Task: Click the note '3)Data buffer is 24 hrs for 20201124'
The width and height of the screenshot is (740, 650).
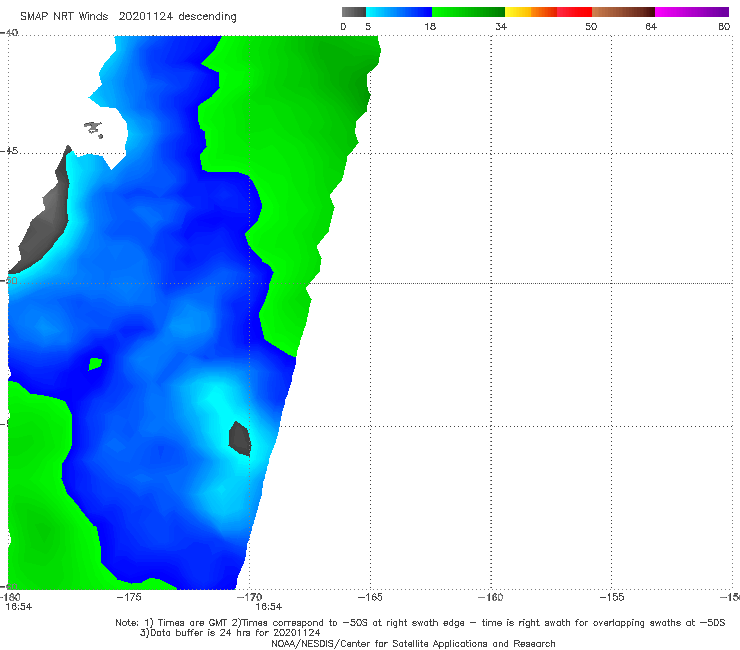Action: [230, 633]
